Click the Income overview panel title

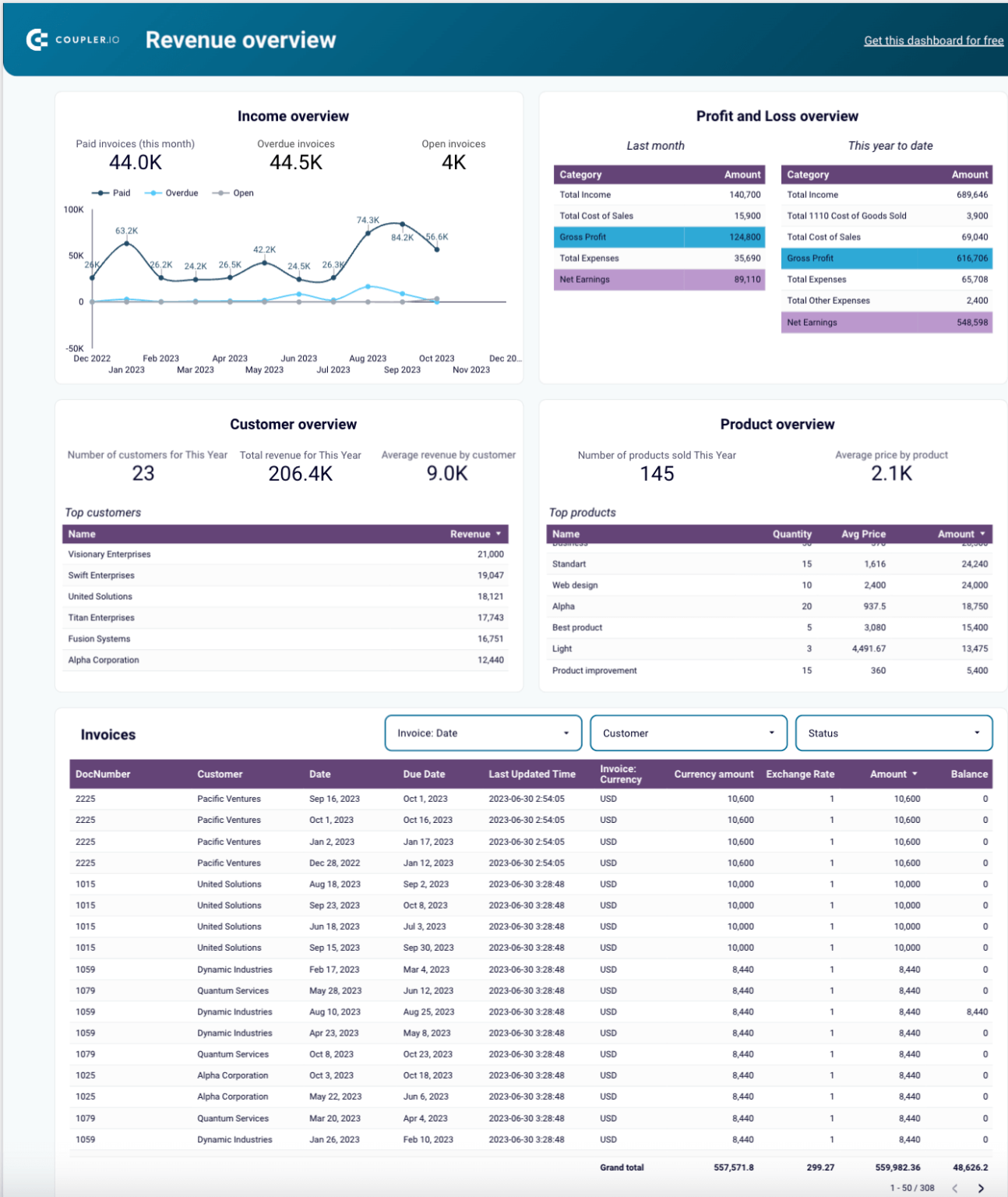[x=293, y=115]
